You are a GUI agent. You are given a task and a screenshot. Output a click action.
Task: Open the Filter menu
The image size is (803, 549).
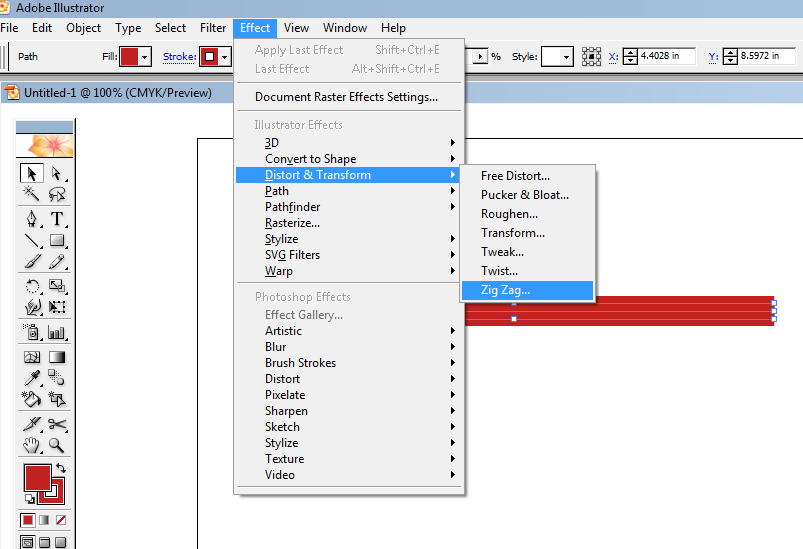coord(213,28)
